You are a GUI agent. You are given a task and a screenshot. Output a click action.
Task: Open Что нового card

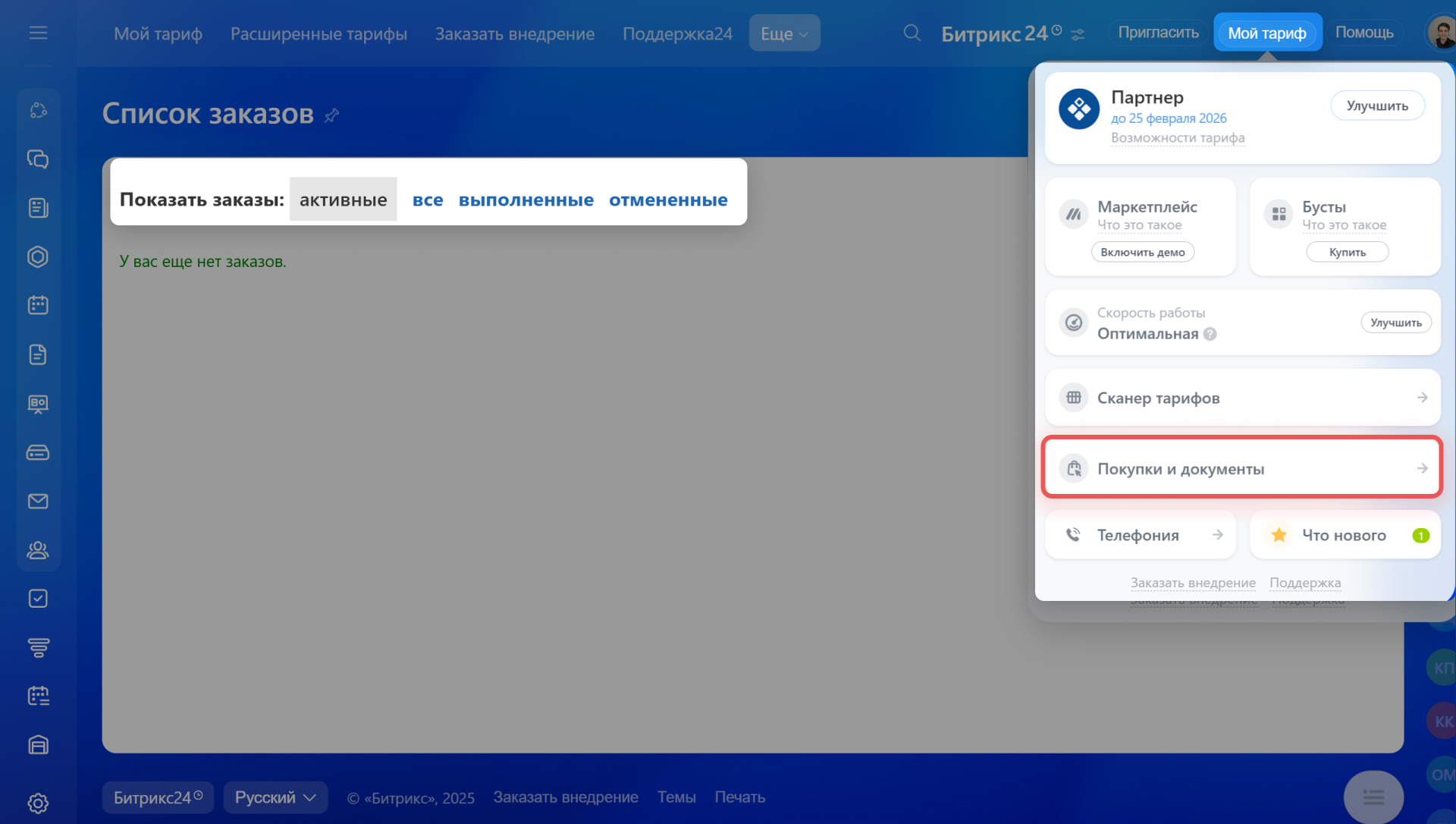1345,535
